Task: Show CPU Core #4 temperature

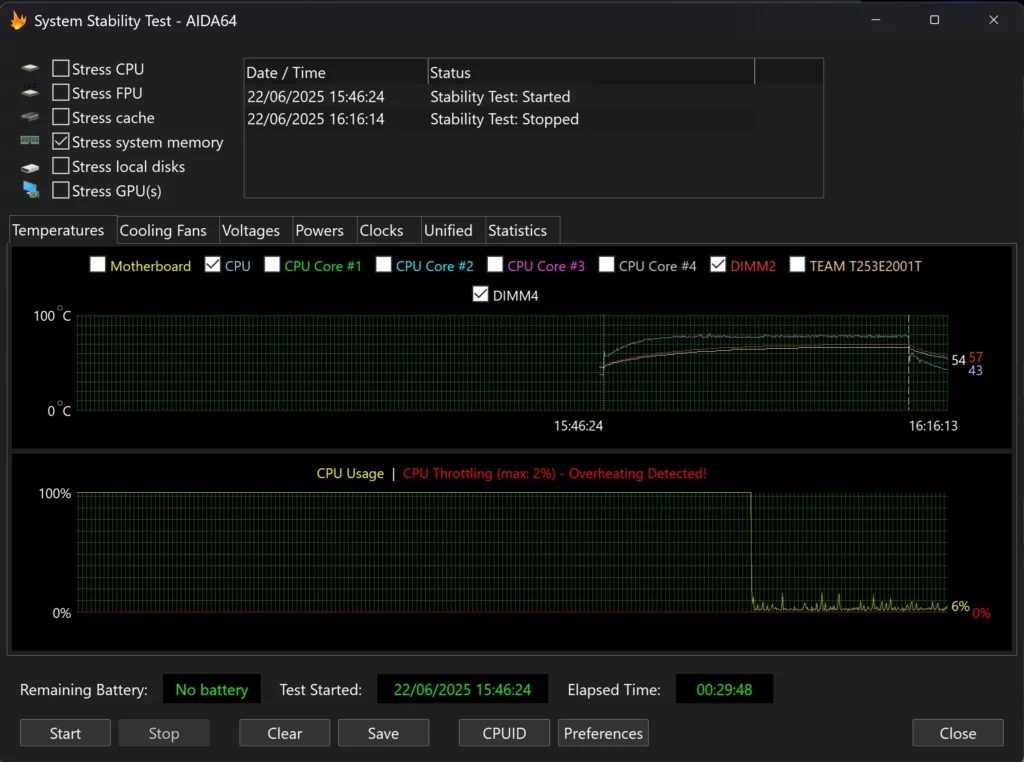Action: click(606, 264)
